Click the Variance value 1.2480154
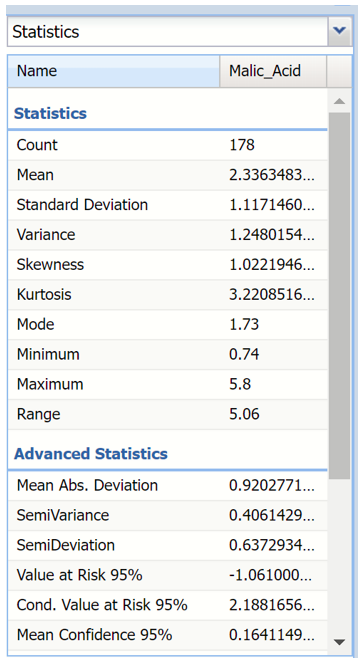The width and height of the screenshot is (363, 666). (272, 234)
